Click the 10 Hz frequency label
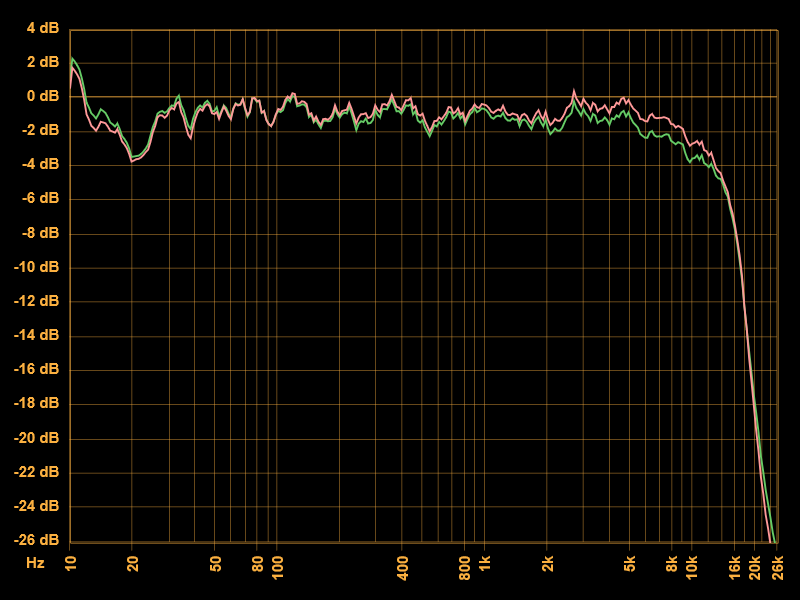 70,563
